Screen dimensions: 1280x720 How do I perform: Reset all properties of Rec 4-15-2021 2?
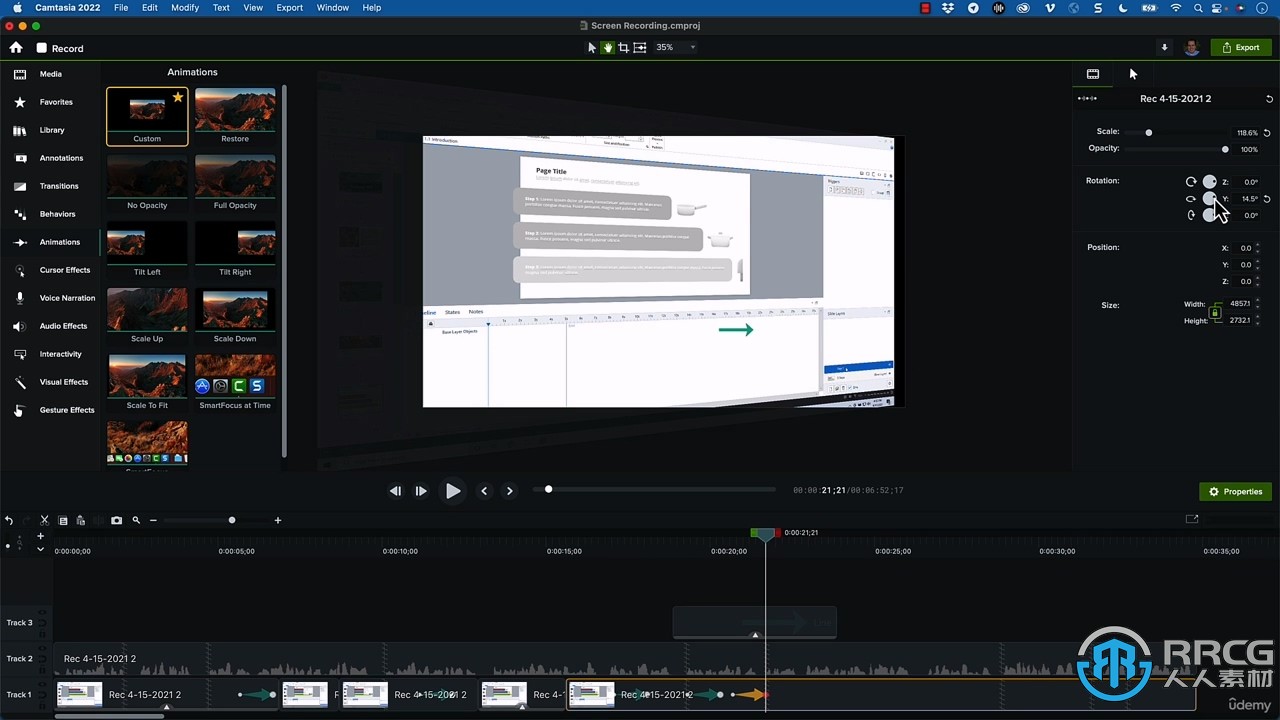[1269, 99]
